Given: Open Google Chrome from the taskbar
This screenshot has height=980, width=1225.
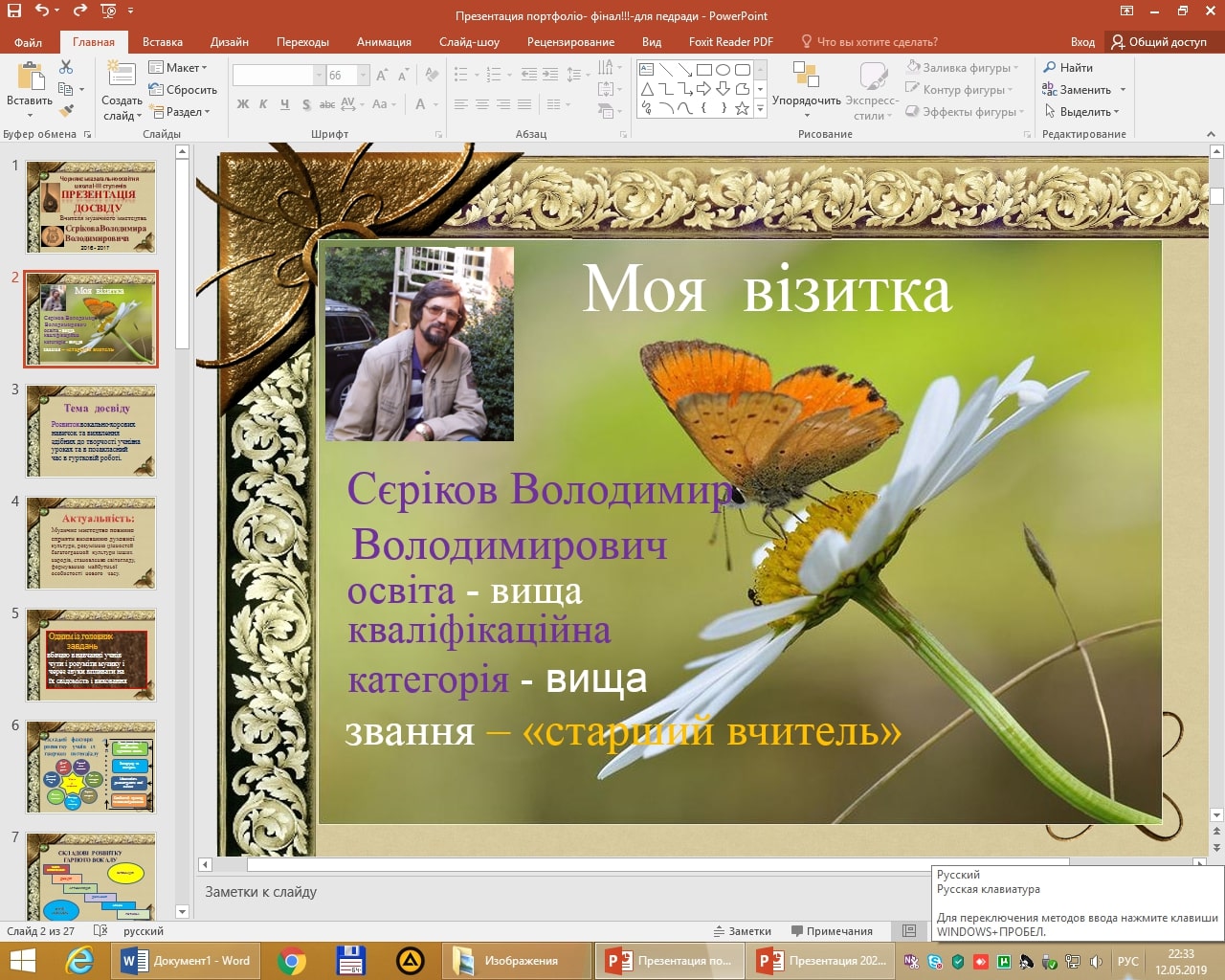Looking at the screenshot, I should pos(291,960).
